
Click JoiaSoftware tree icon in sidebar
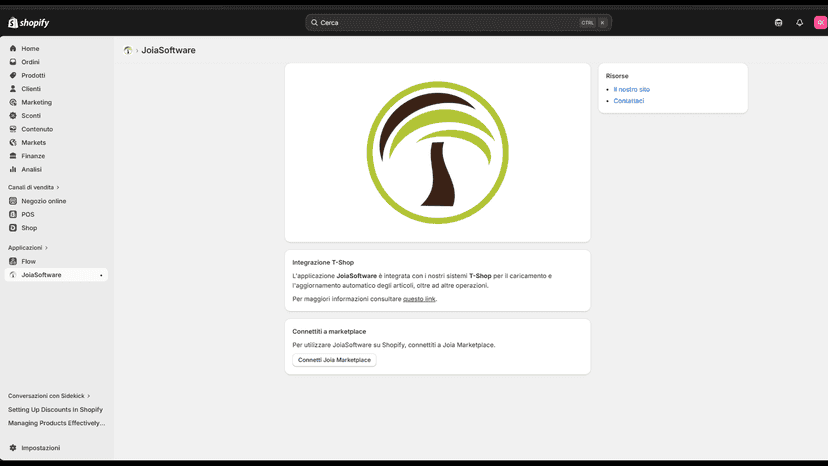click(x=13, y=275)
